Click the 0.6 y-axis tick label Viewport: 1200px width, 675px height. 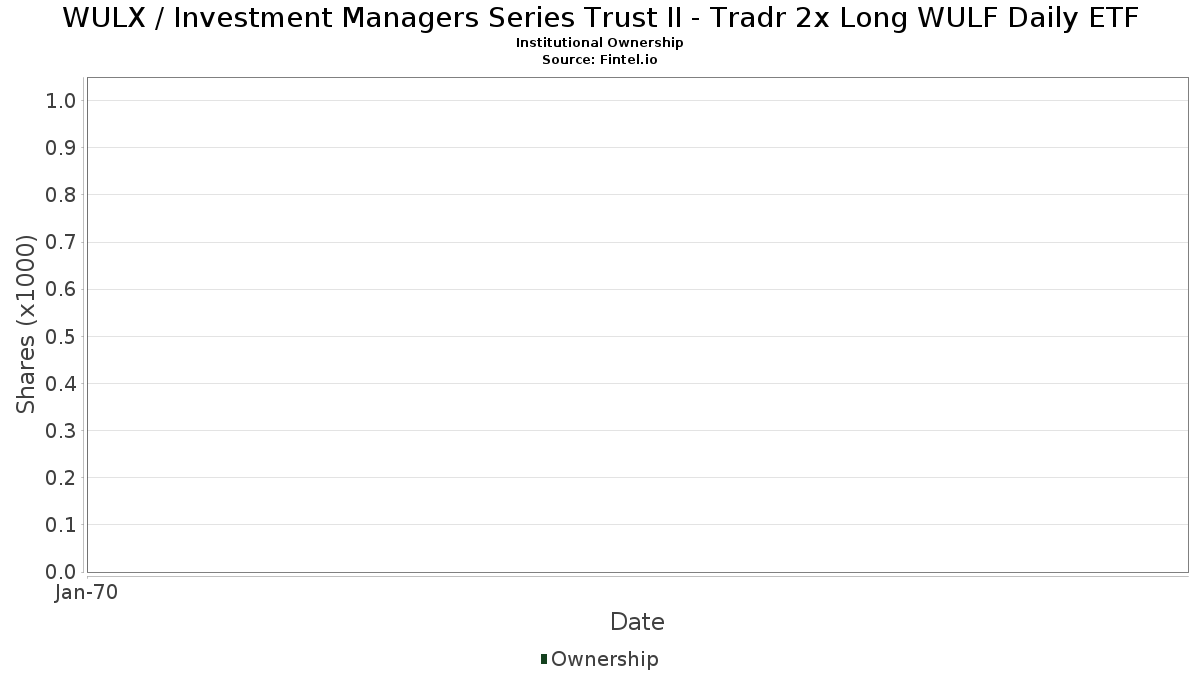pos(61,289)
